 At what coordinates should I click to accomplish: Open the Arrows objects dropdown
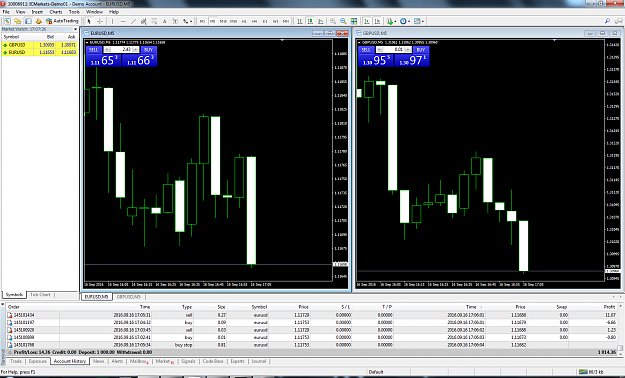tap(187, 21)
